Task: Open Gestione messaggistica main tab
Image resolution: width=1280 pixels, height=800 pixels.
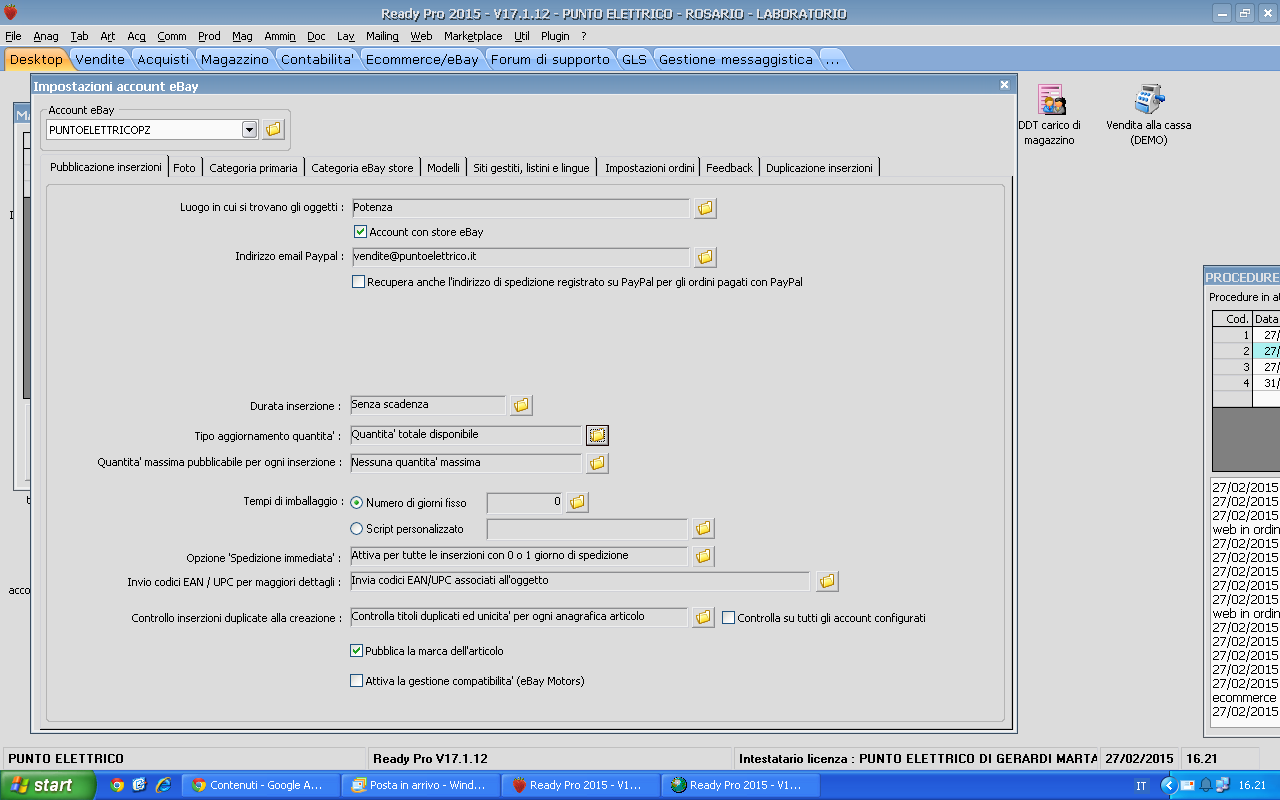Action: pyautogui.click(x=736, y=60)
